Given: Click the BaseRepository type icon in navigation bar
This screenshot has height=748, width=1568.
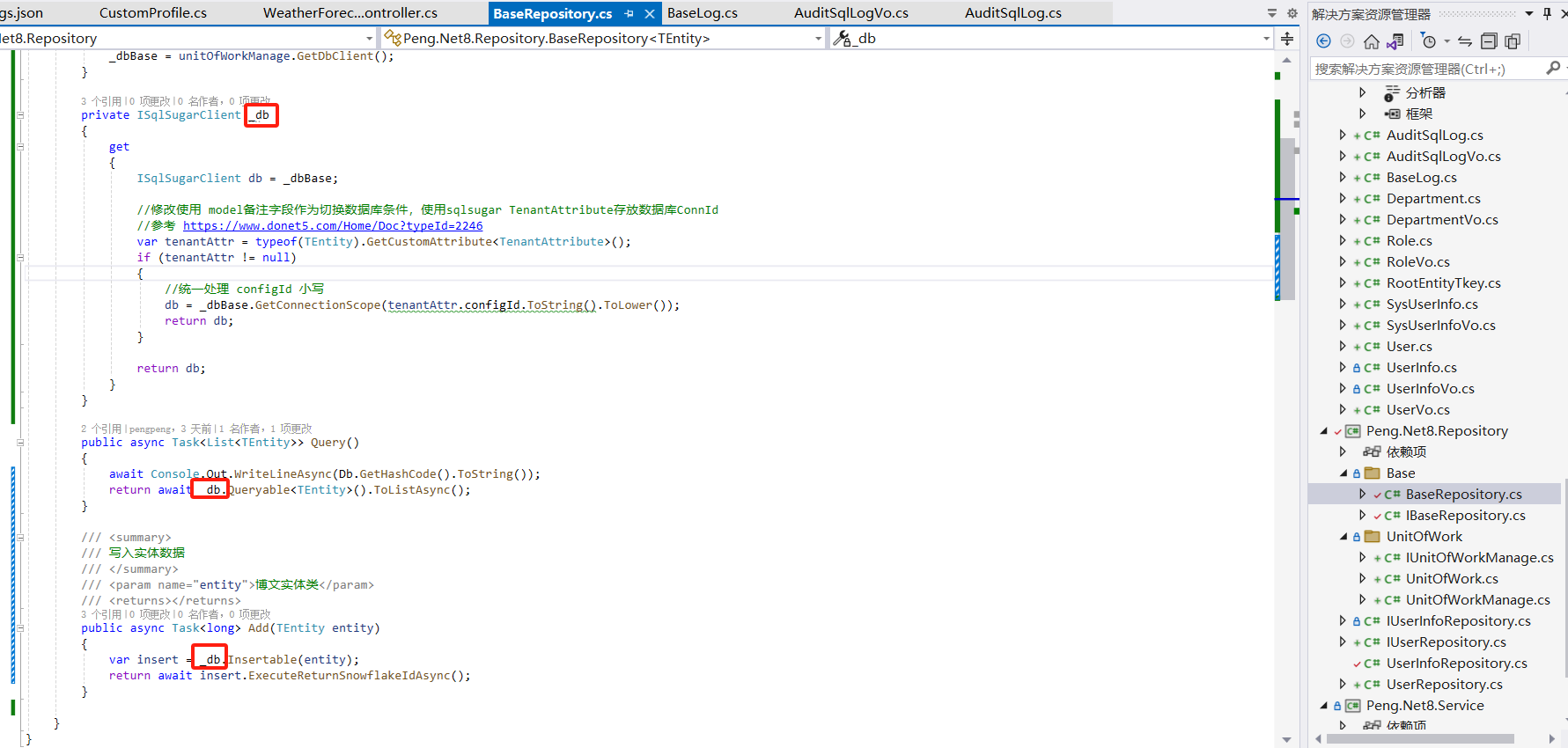Looking at the screenshot, I should click(393, 39).
